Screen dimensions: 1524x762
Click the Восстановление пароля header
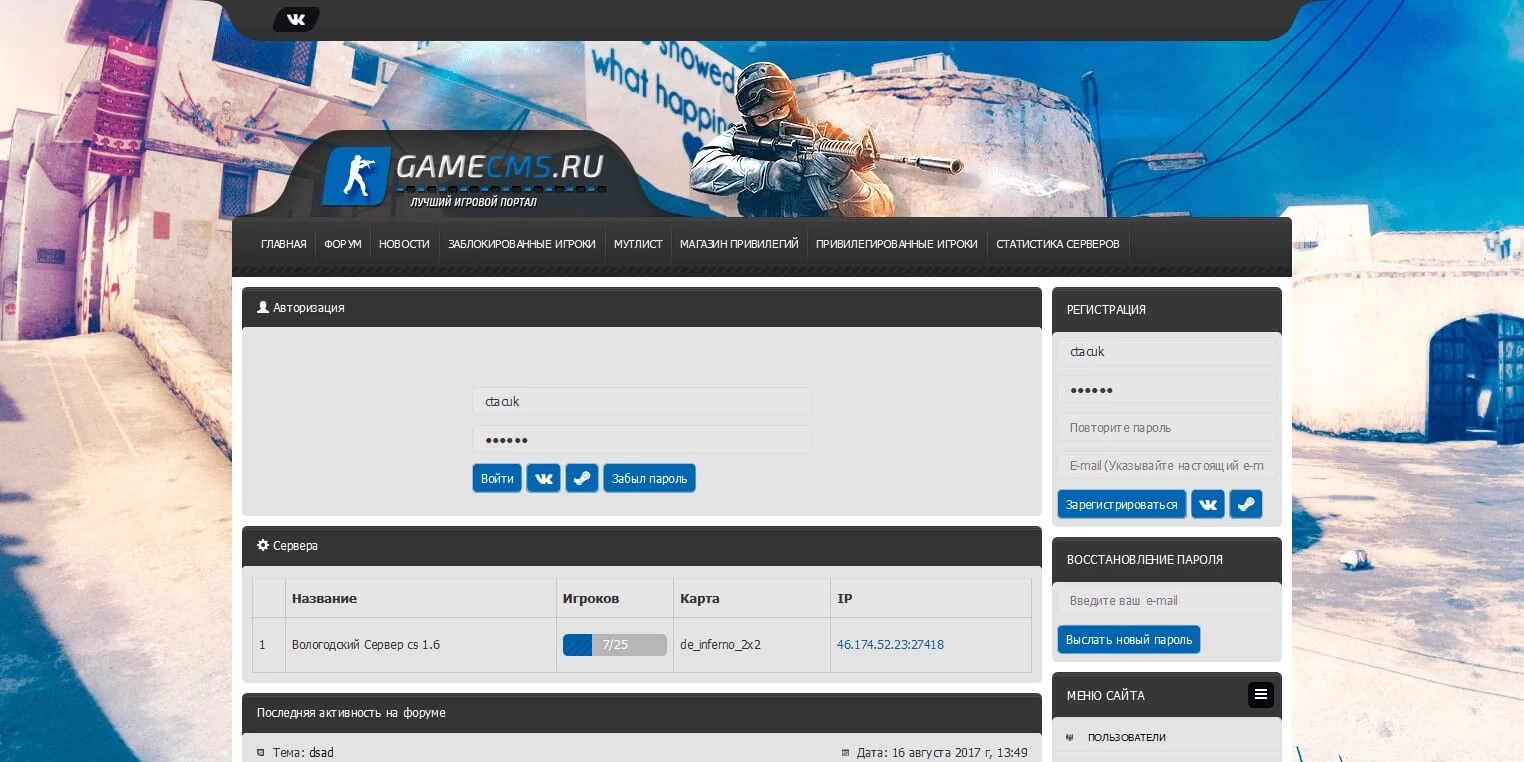[x=1145, y=559]
